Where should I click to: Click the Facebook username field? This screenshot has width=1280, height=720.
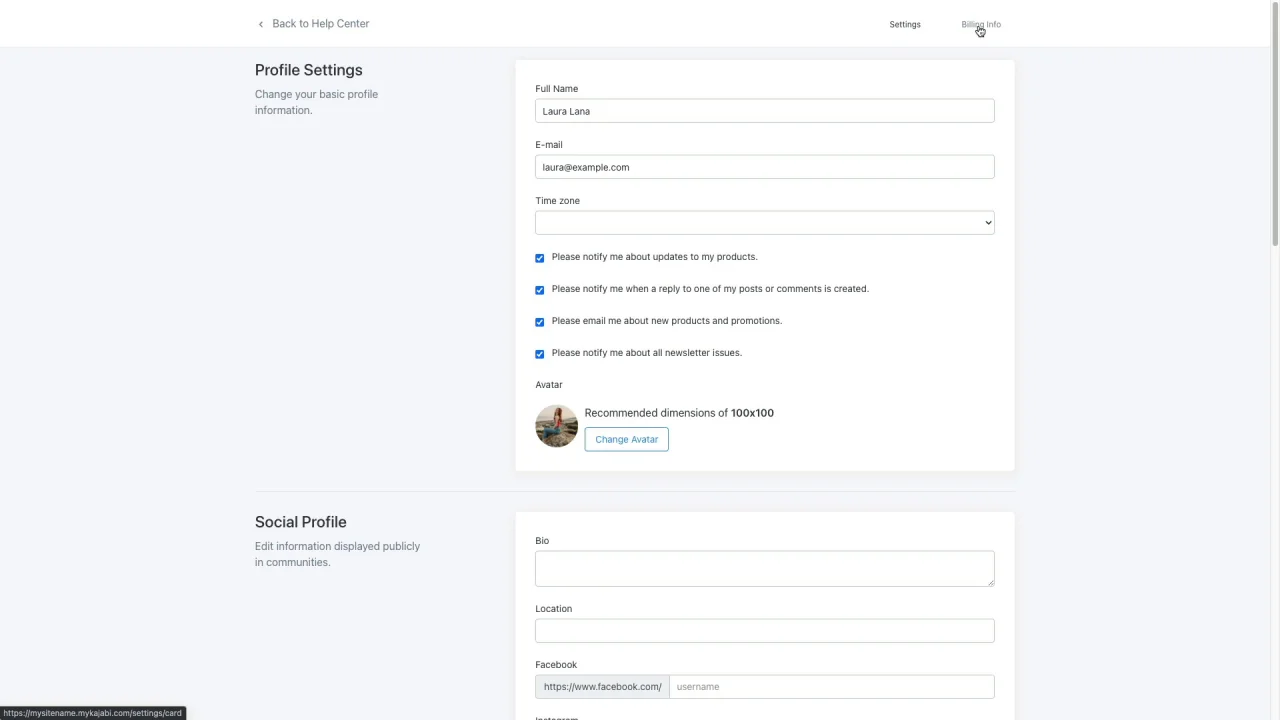click(831, 687)
